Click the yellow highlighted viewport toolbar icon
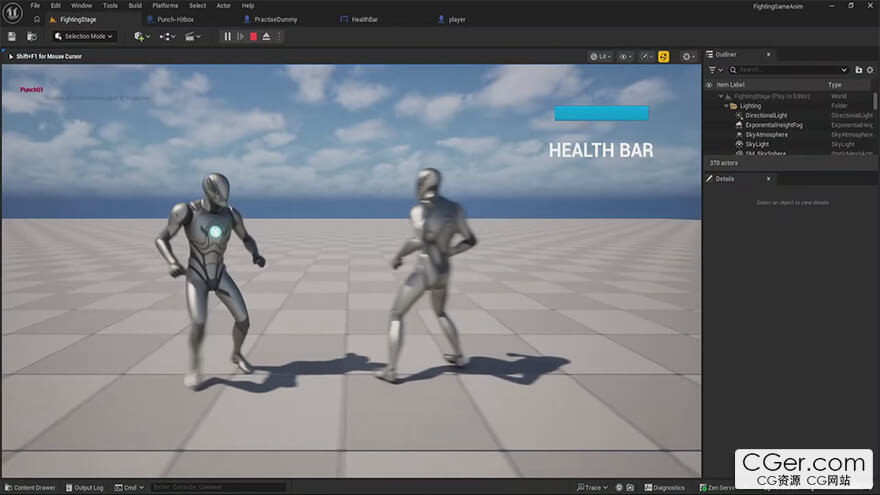Screen dimensions: 880x495 pos(663,57)
